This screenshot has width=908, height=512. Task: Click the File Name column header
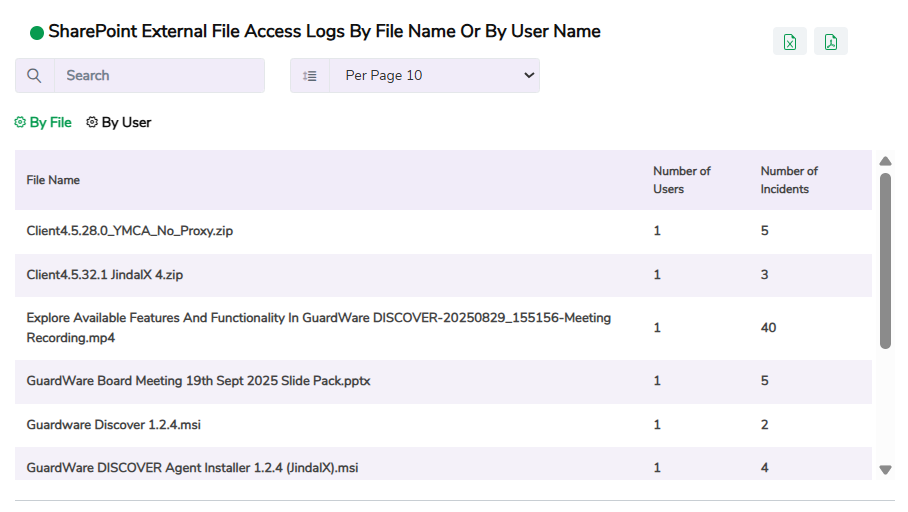click(53, 180)
